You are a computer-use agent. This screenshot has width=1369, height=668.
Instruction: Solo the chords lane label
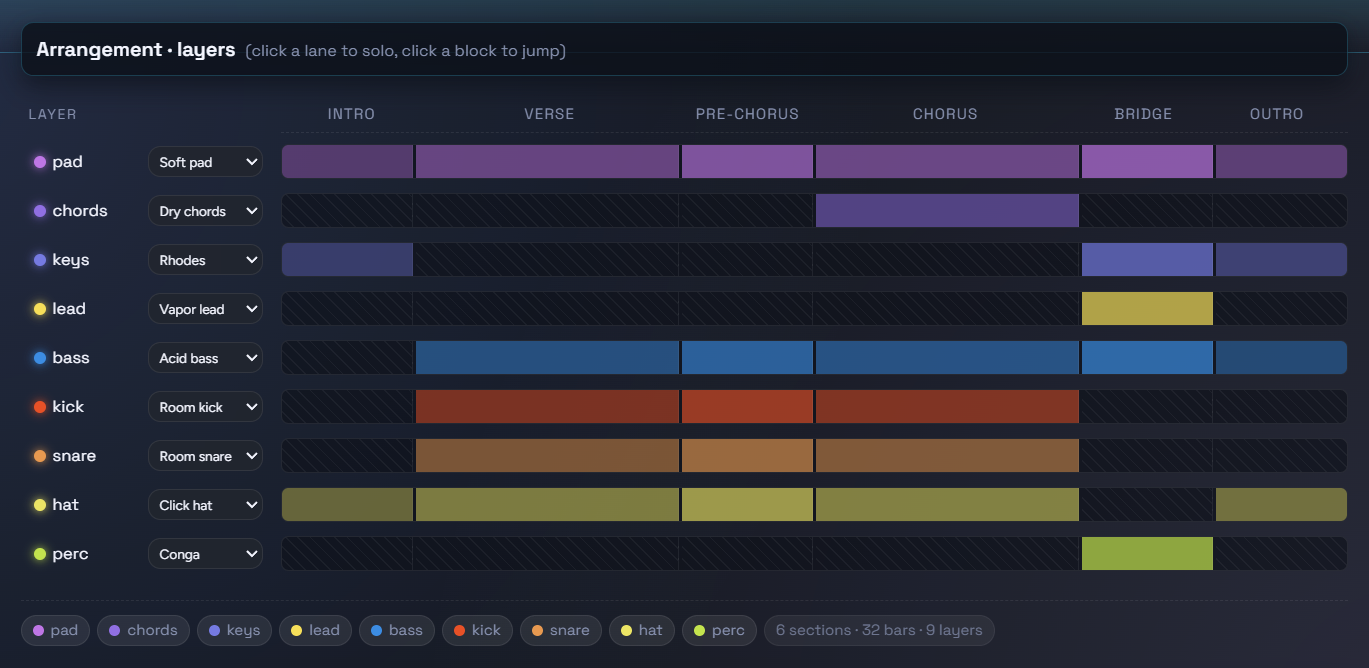[x=70, y=211]
